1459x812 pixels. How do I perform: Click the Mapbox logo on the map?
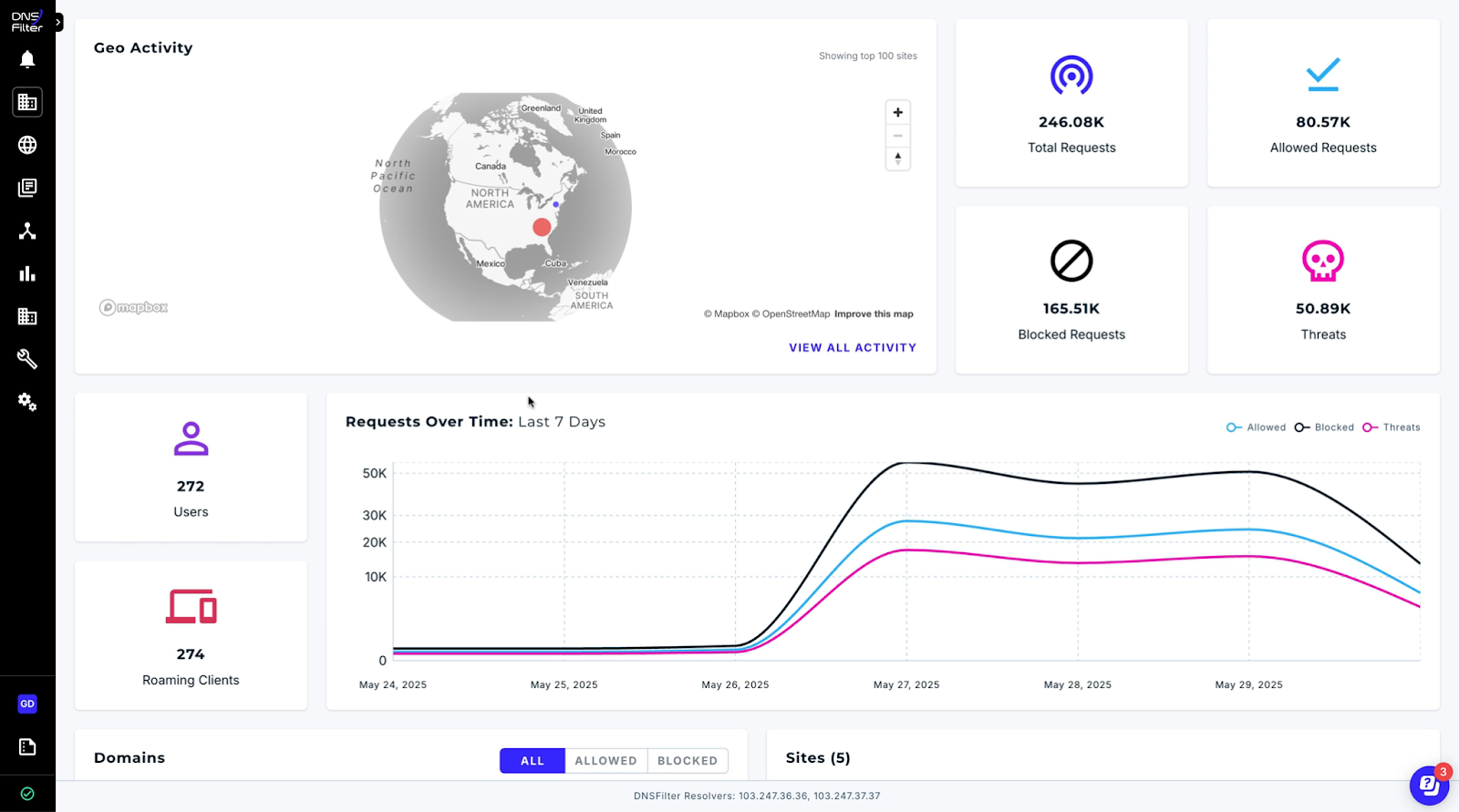133,307
